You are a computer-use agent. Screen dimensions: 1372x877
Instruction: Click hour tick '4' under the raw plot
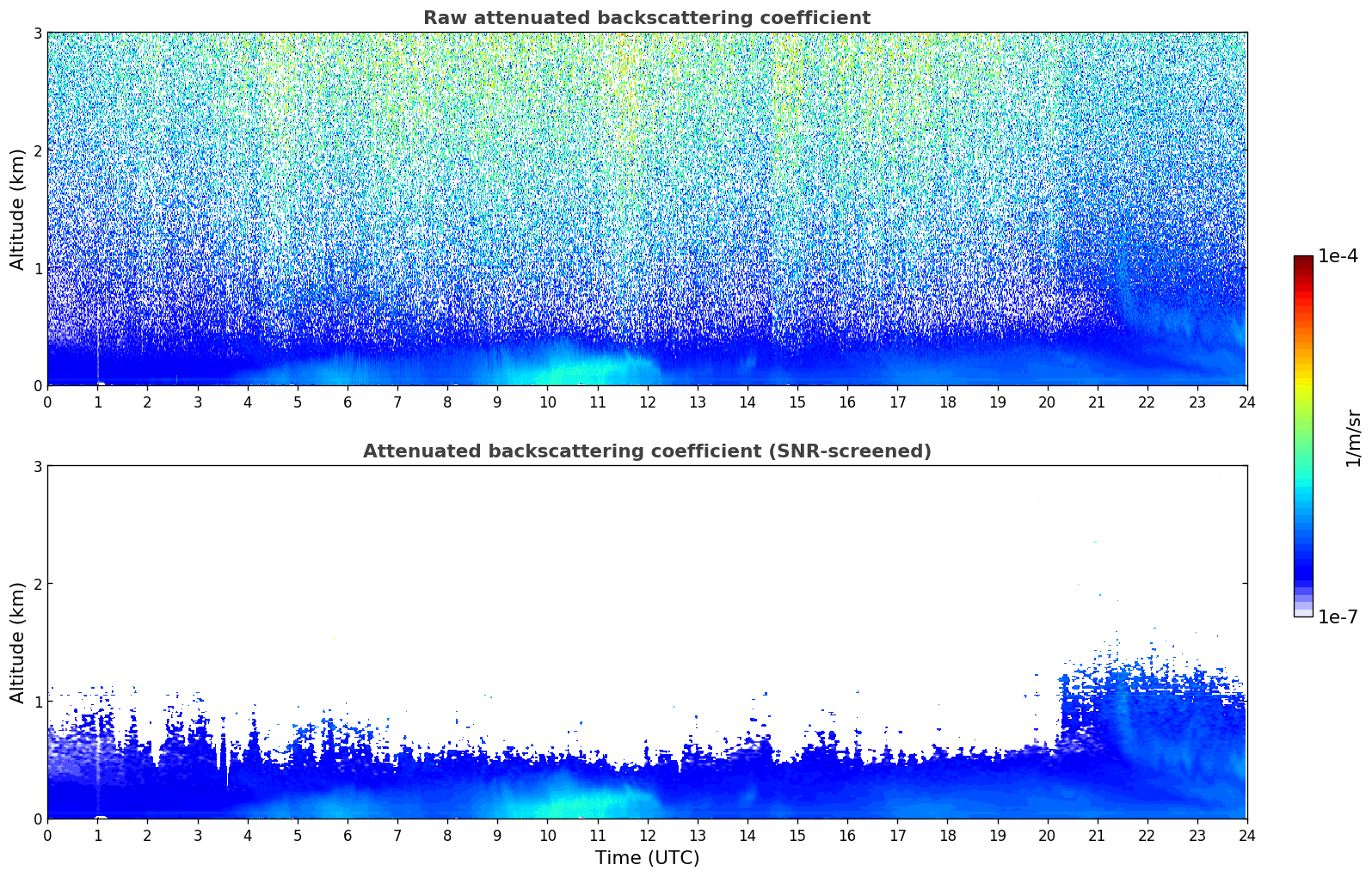pyautogui.click(x=248, y=402)
